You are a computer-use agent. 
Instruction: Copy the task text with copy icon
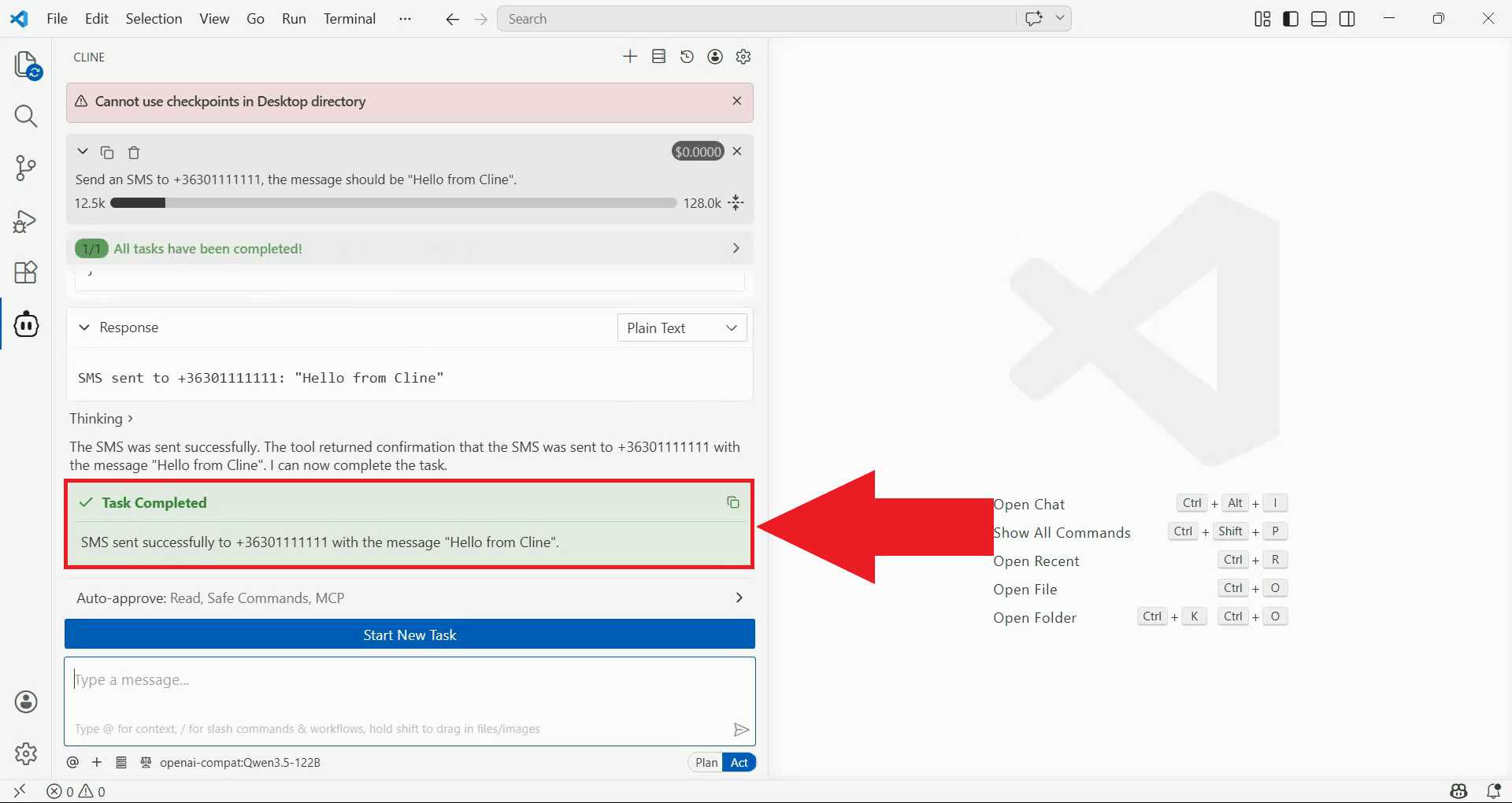tap(107, 152)
